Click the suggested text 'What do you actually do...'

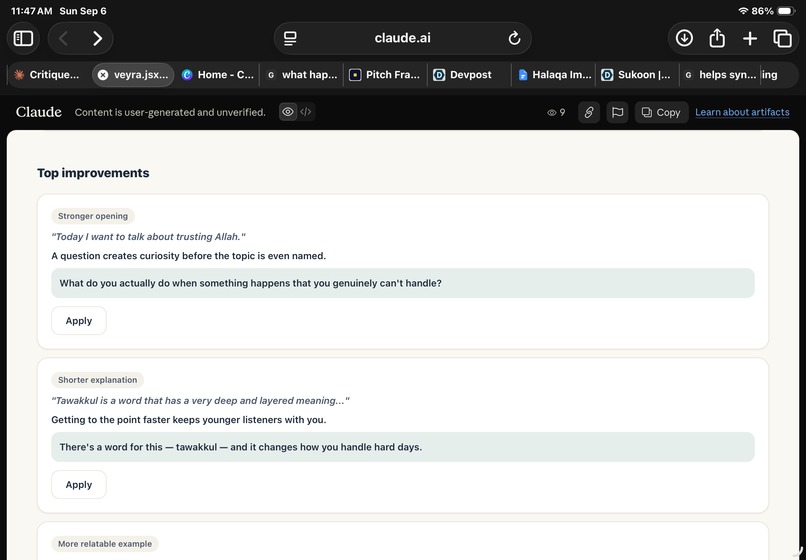[x=250, y=283]
